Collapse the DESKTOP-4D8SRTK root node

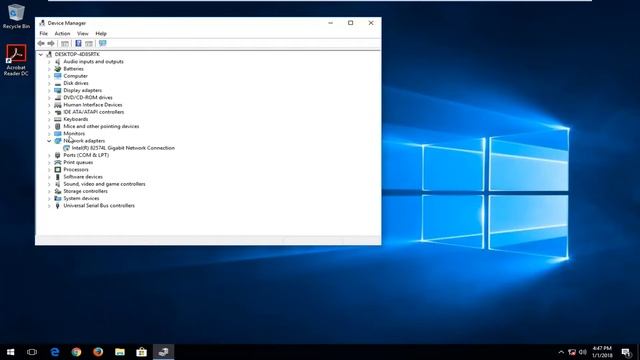(40, 55)
